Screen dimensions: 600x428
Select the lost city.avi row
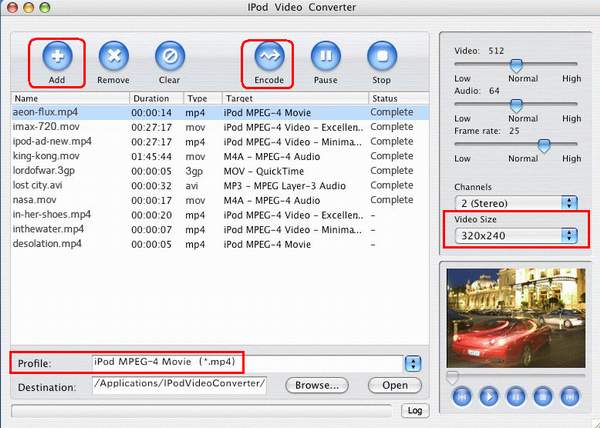click(220, 186)
